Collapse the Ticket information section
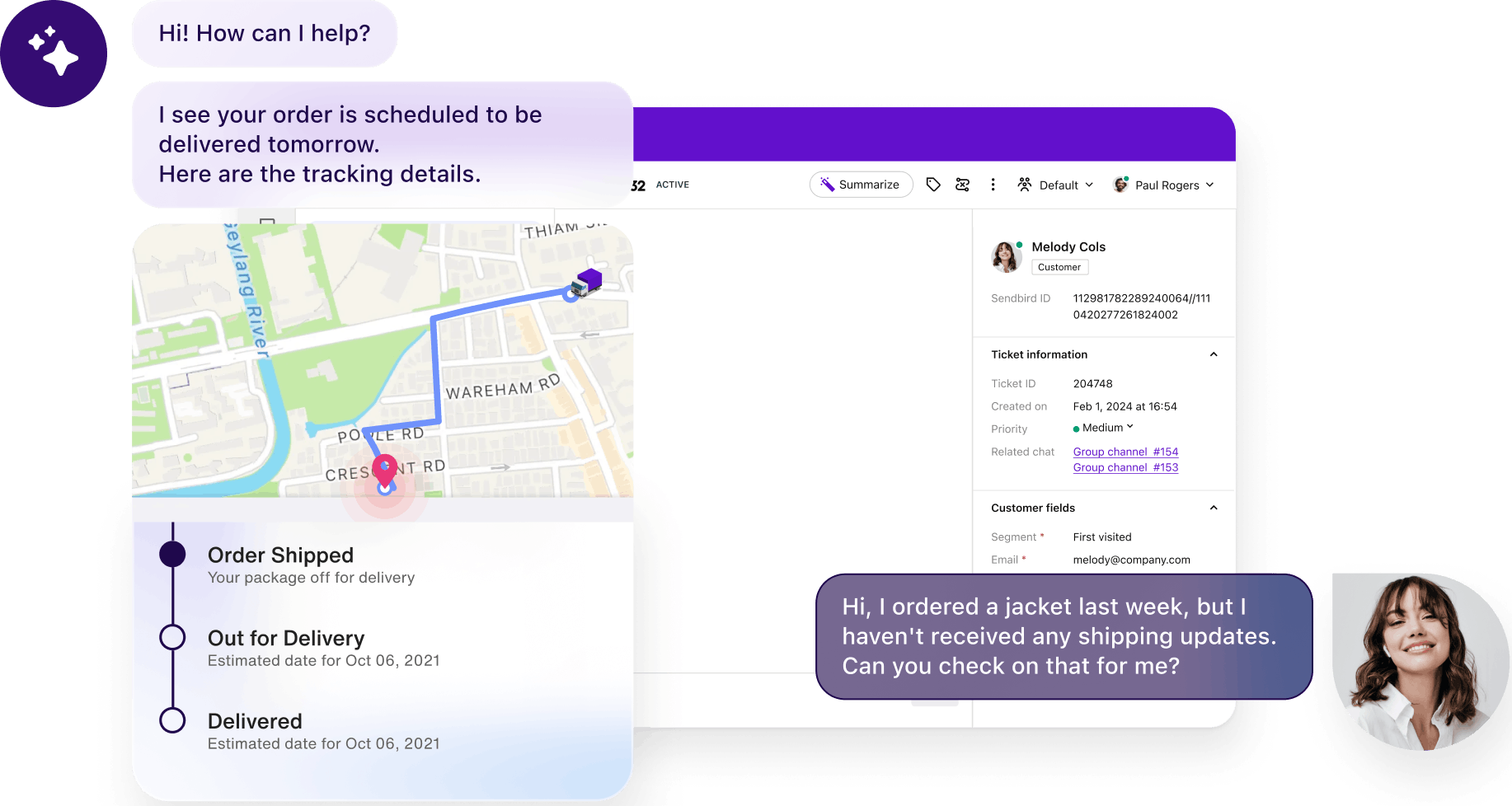This screenshot has height=806, width=1512. point(1213,354)
